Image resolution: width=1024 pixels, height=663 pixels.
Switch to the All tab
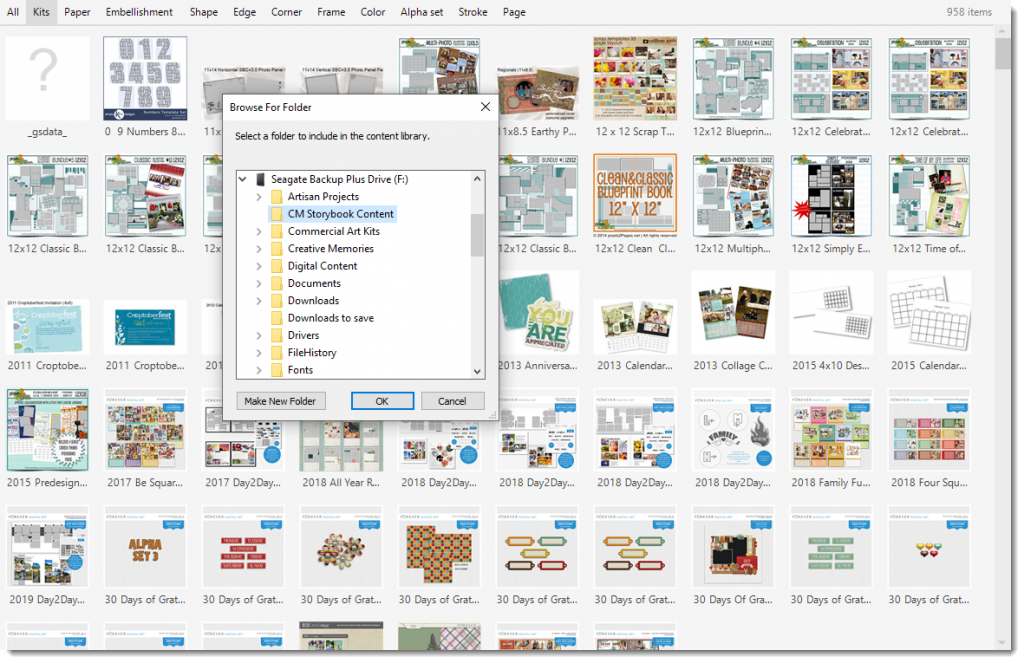click(x=12, y=12)
